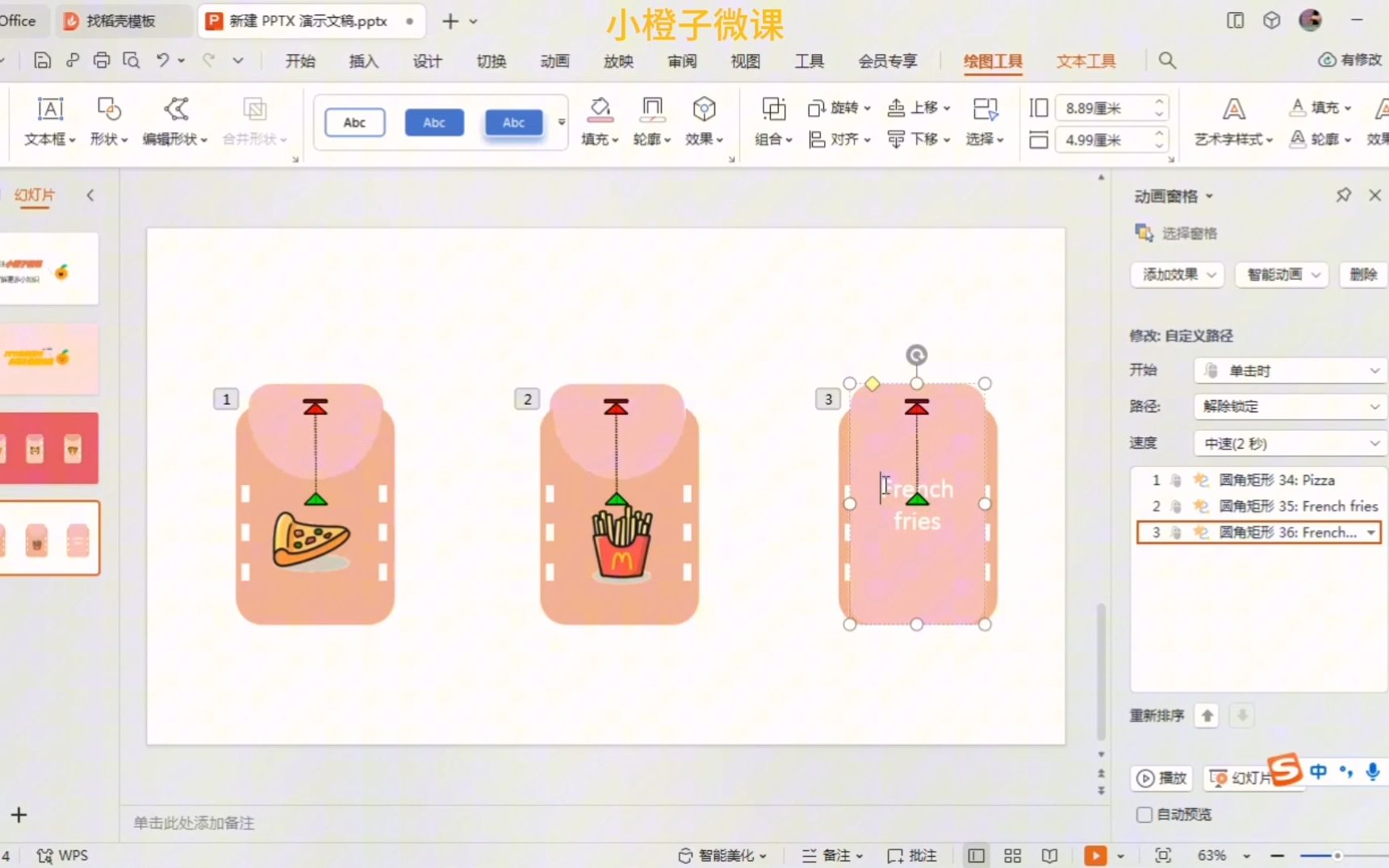Select animation 1 圆角矩形 34: Pizza in the list
The height and width of the screenshot is (868, 1389).
tap(1259, 479)
